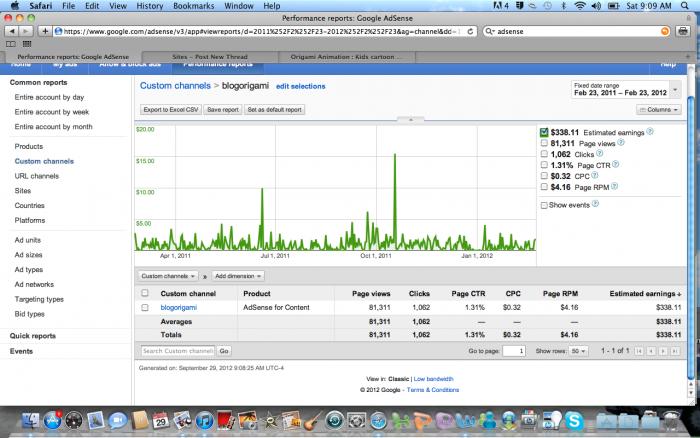This screenshot has width=700, height=438.
Task: Switch to the Origami Animation tab
Action: pos(346,57)
